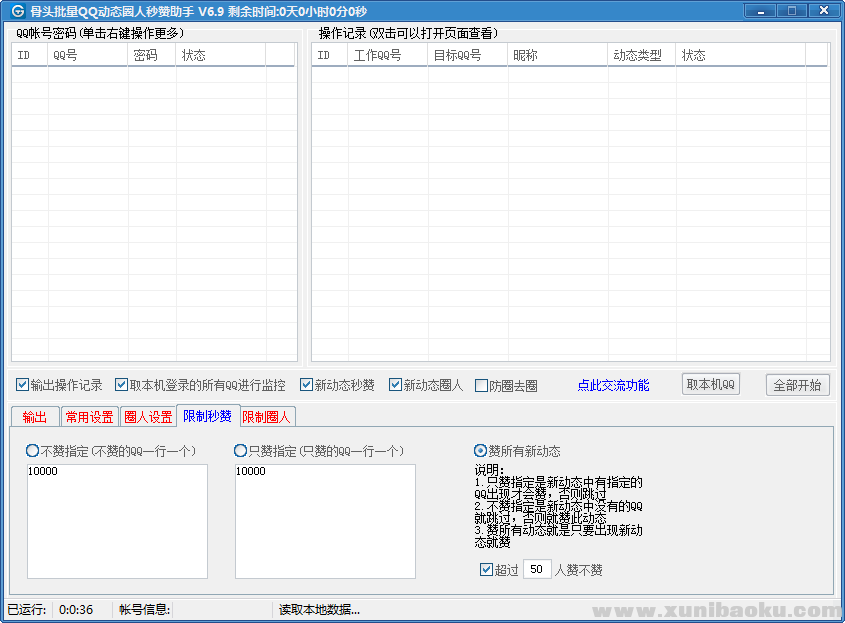Image resolution: width=845 pixels, height=623 pixels.
Task: Enable the 输出操作记录 checkbox
Action: click(x=22, y=385)
